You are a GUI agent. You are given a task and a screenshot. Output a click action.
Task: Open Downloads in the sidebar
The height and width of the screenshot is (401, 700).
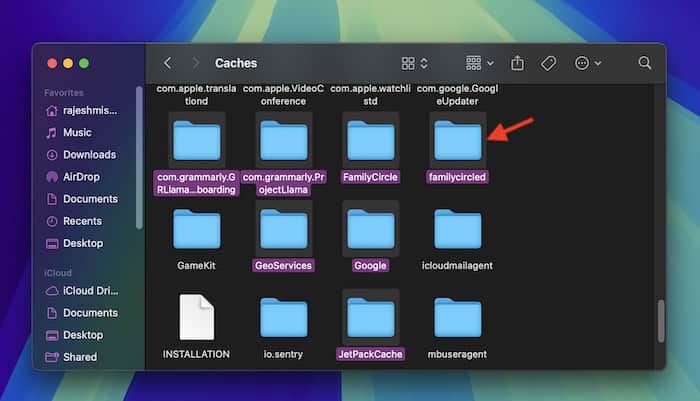[x=89, y=155]
